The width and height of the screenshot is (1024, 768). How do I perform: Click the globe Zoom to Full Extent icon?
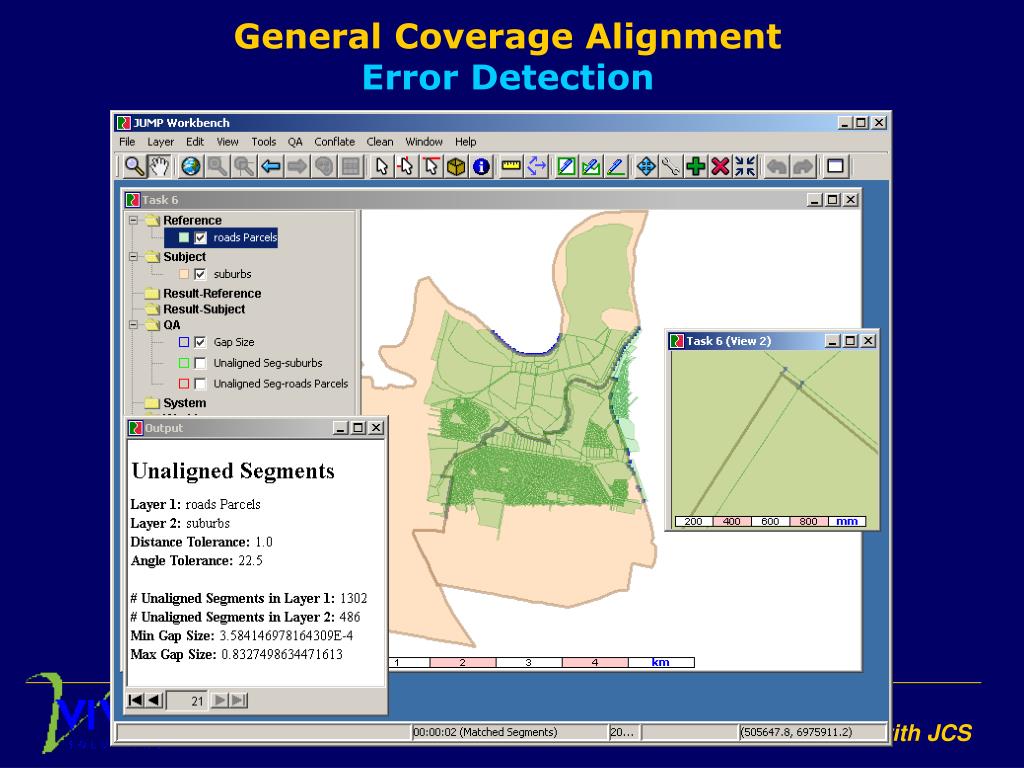click(190, 167)
